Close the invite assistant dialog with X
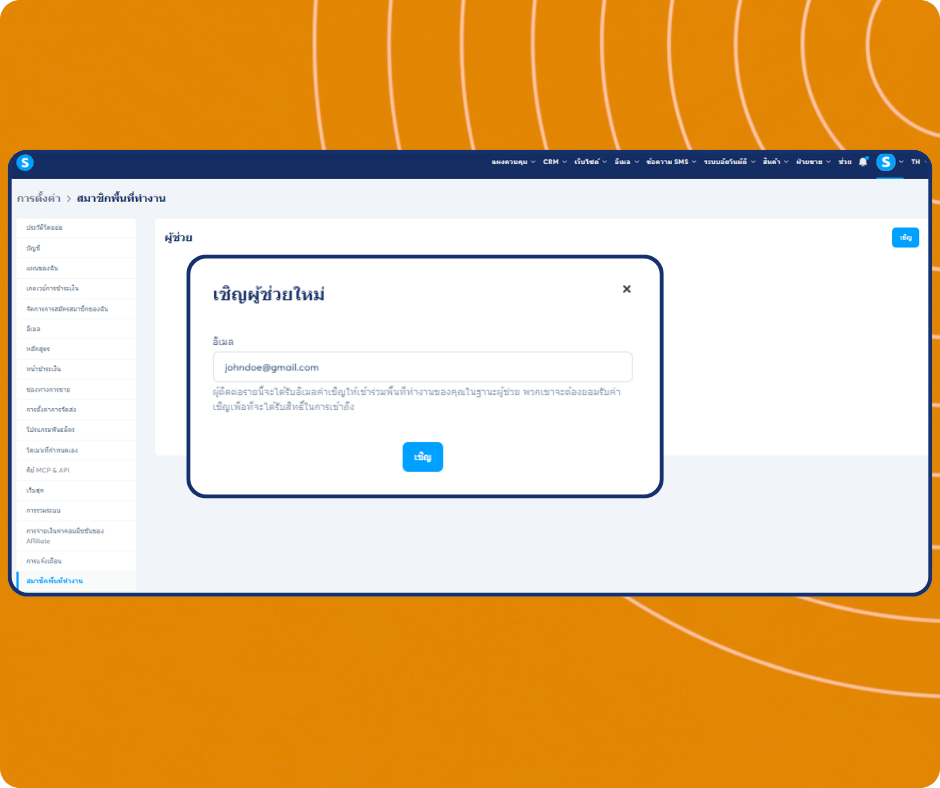Screen dimensions: 940x788 [x=626, y=289]
